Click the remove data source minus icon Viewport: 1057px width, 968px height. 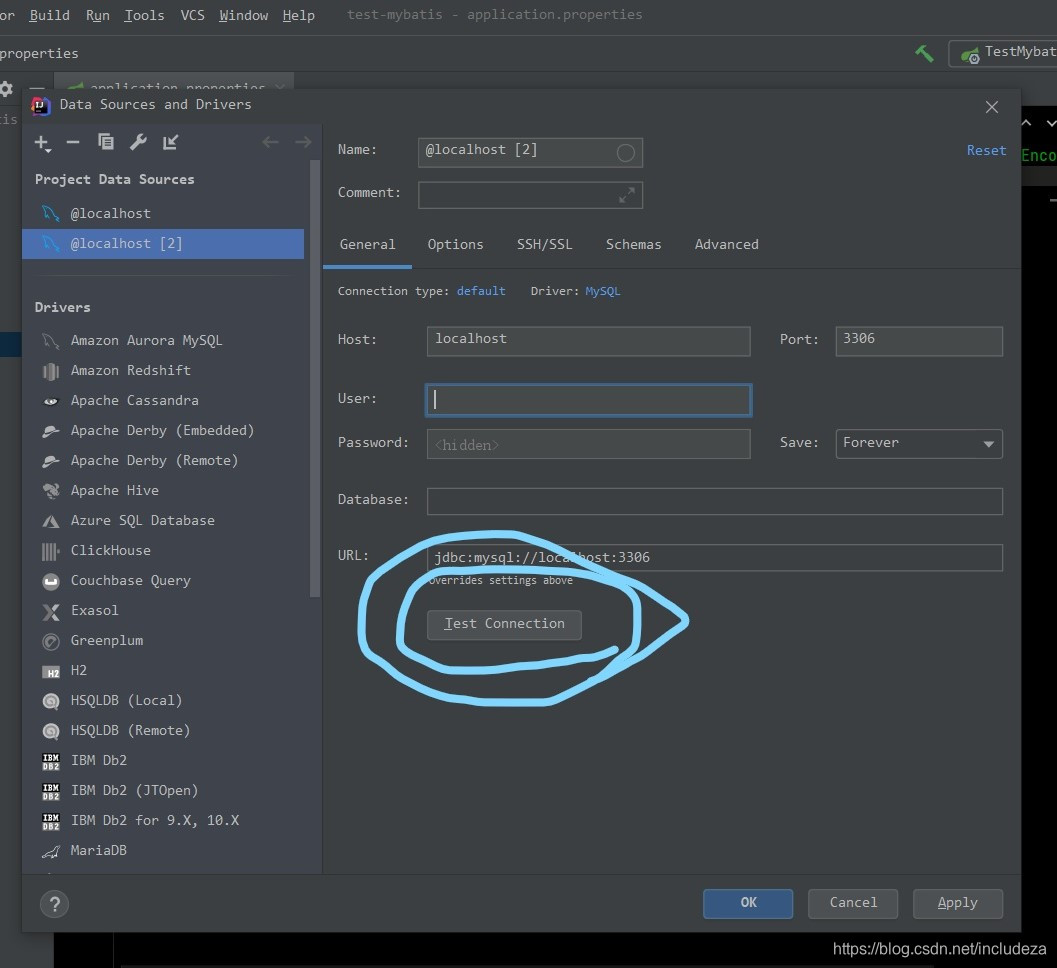click(73, 142)
